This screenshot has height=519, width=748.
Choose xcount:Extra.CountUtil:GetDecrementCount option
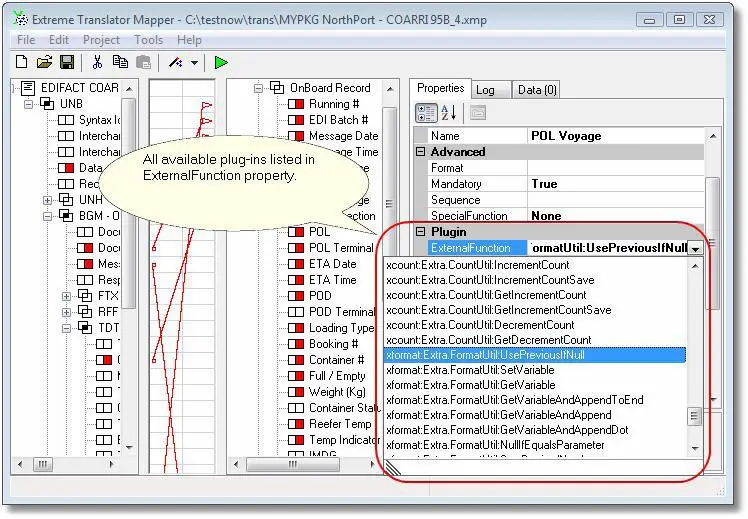[x=534, y=340]
